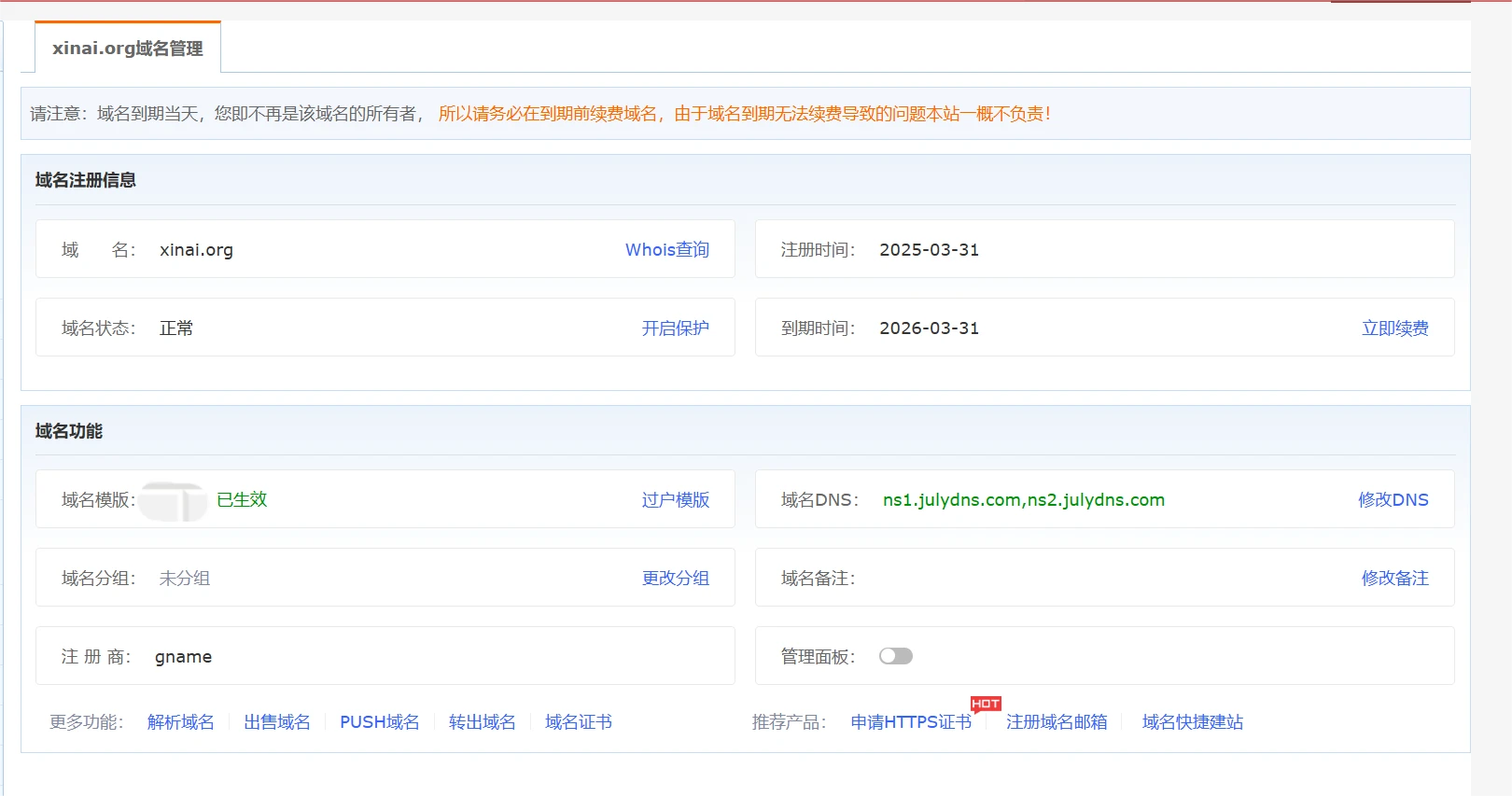Click 修改DNS to change nameservers

point(1393,500)
